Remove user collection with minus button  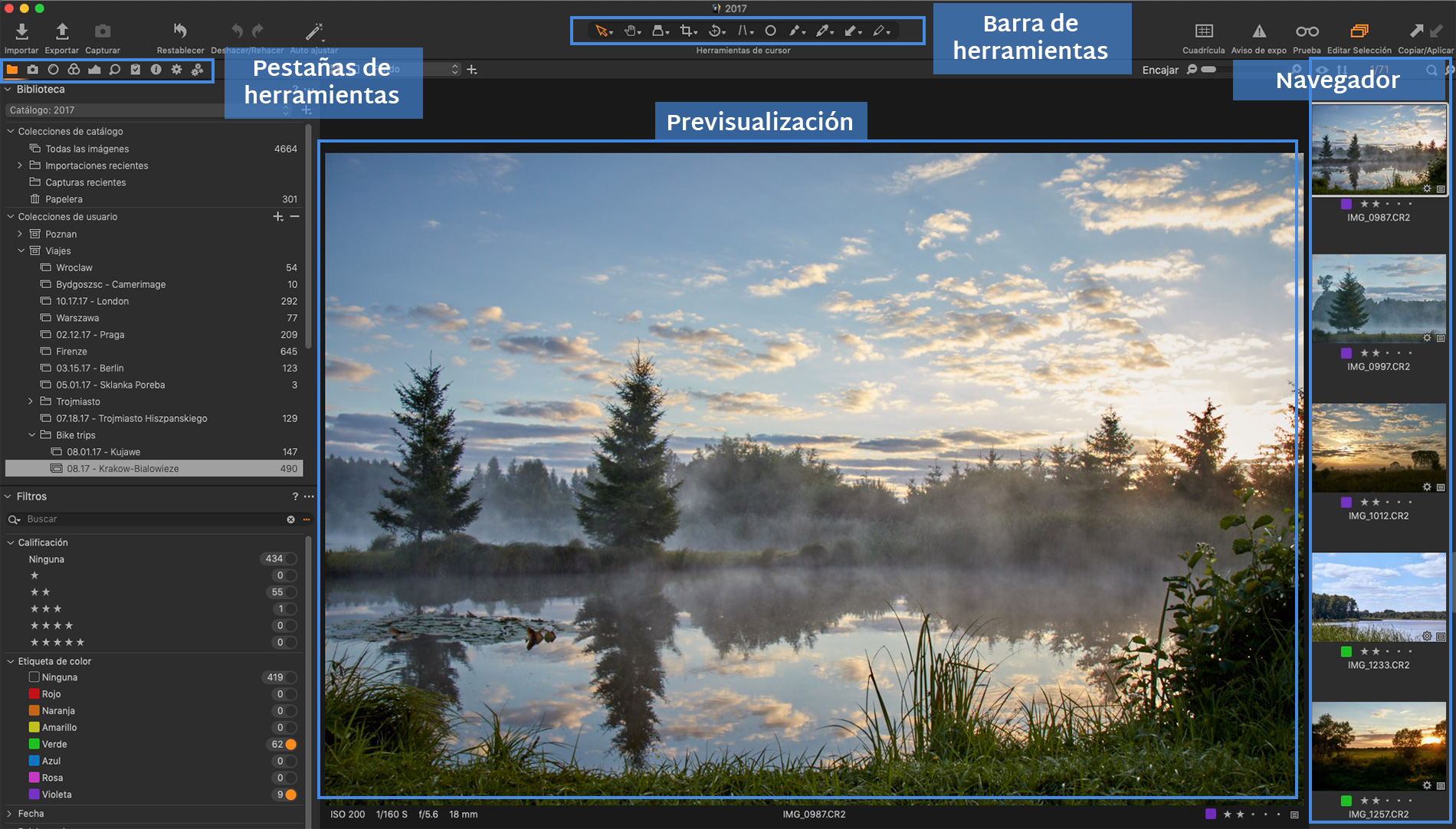click(x=294, y=217)
